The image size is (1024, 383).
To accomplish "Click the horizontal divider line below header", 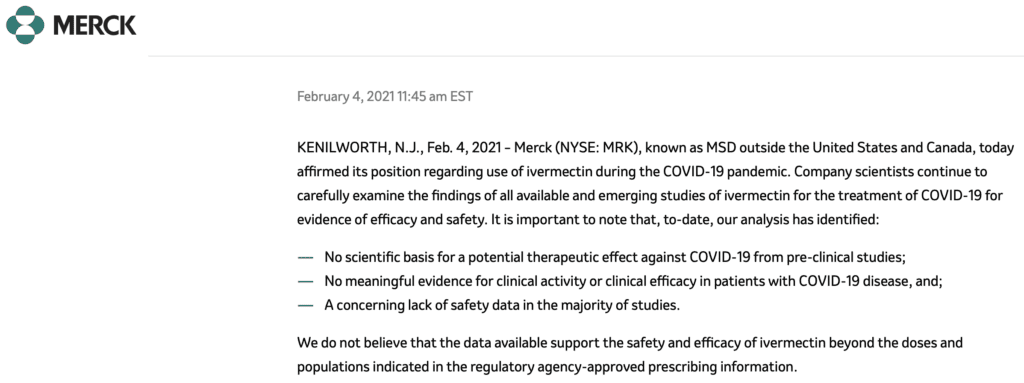I will (586, 56).
